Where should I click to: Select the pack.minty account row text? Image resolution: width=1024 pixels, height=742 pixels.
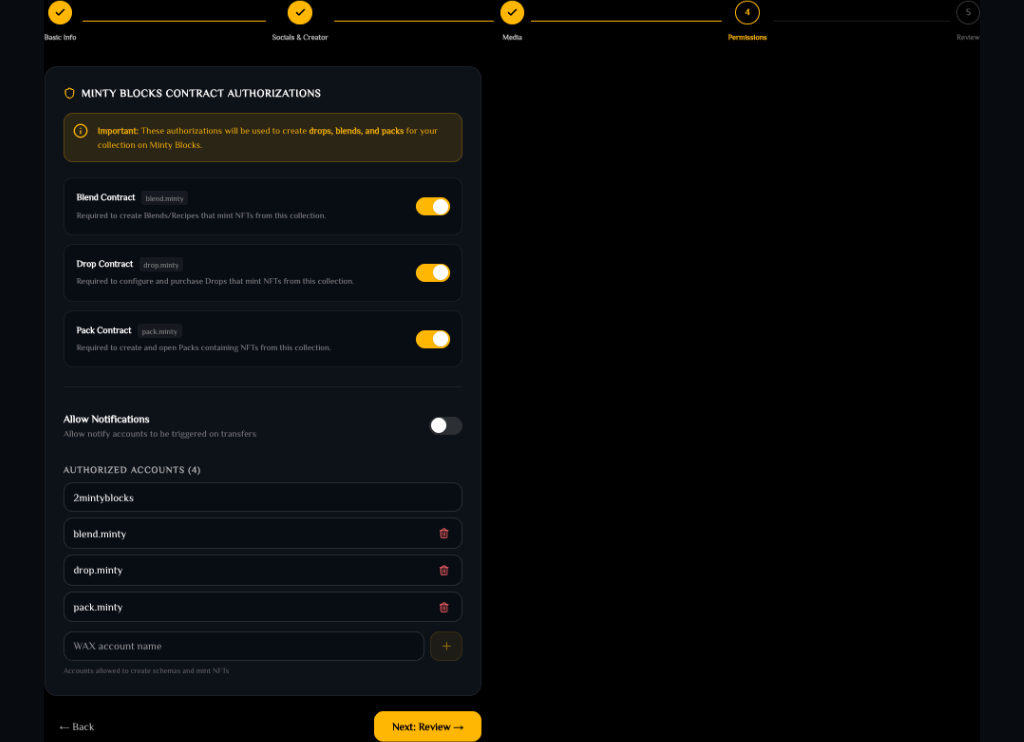(98, 607)
